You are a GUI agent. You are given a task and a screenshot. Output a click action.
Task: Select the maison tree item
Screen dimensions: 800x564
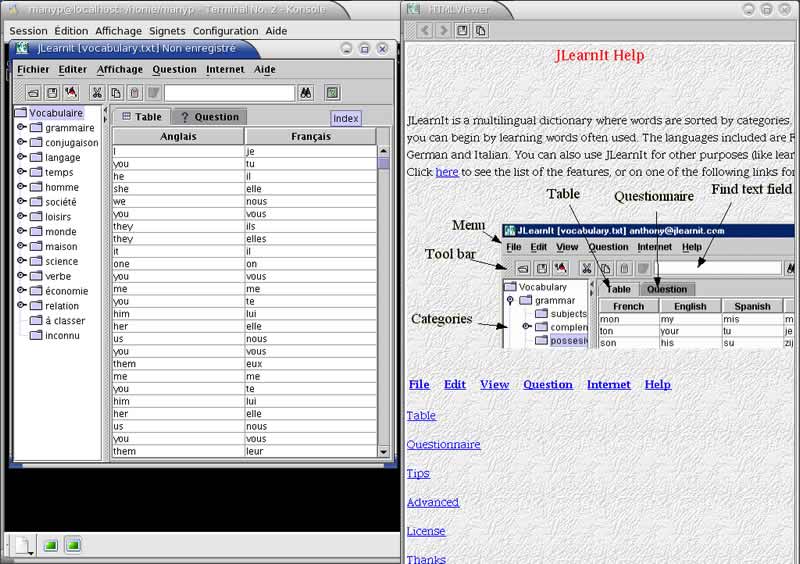click(61, 247)
